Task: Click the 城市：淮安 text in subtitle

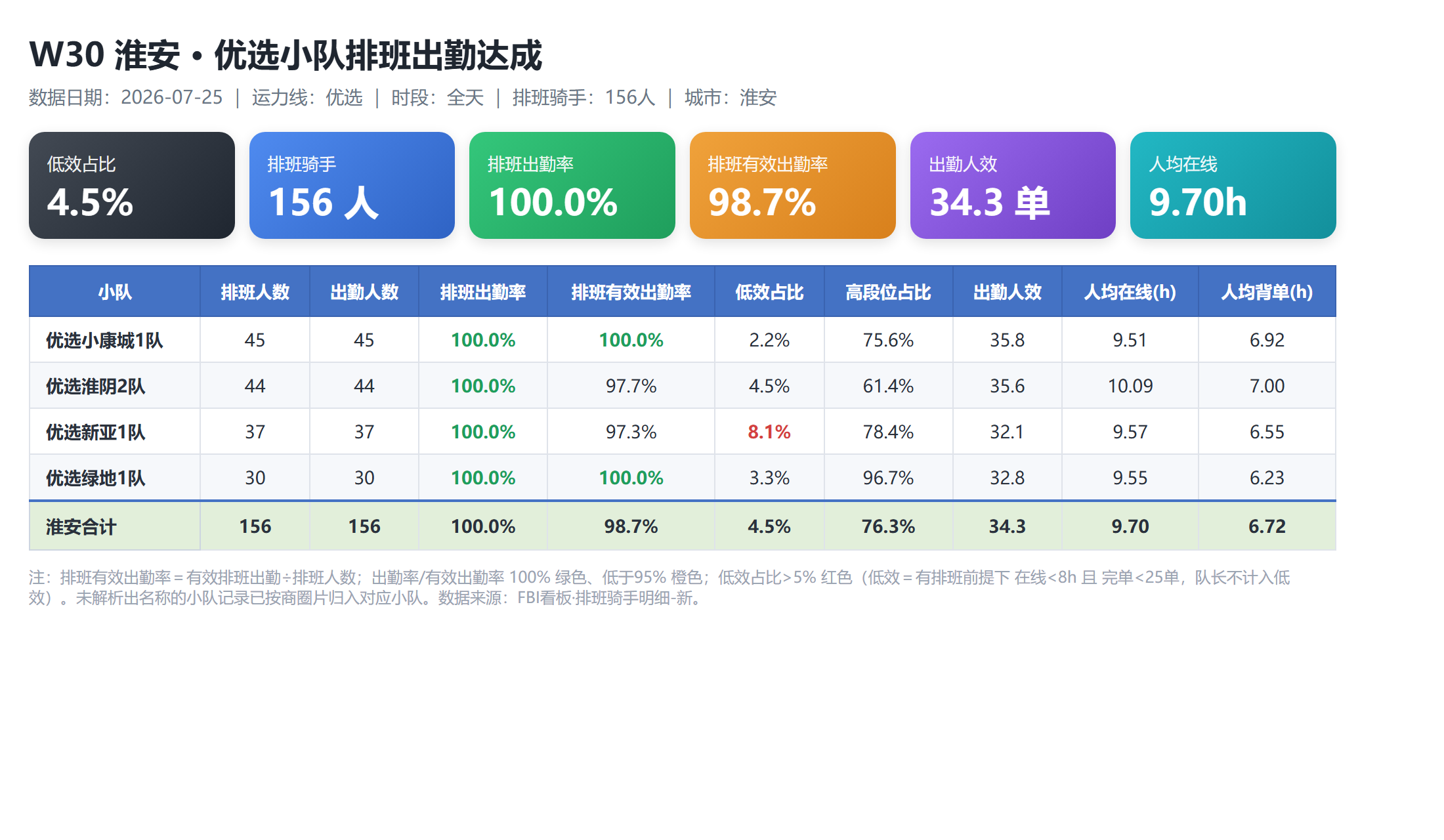Action: click(x=731, y=98)
